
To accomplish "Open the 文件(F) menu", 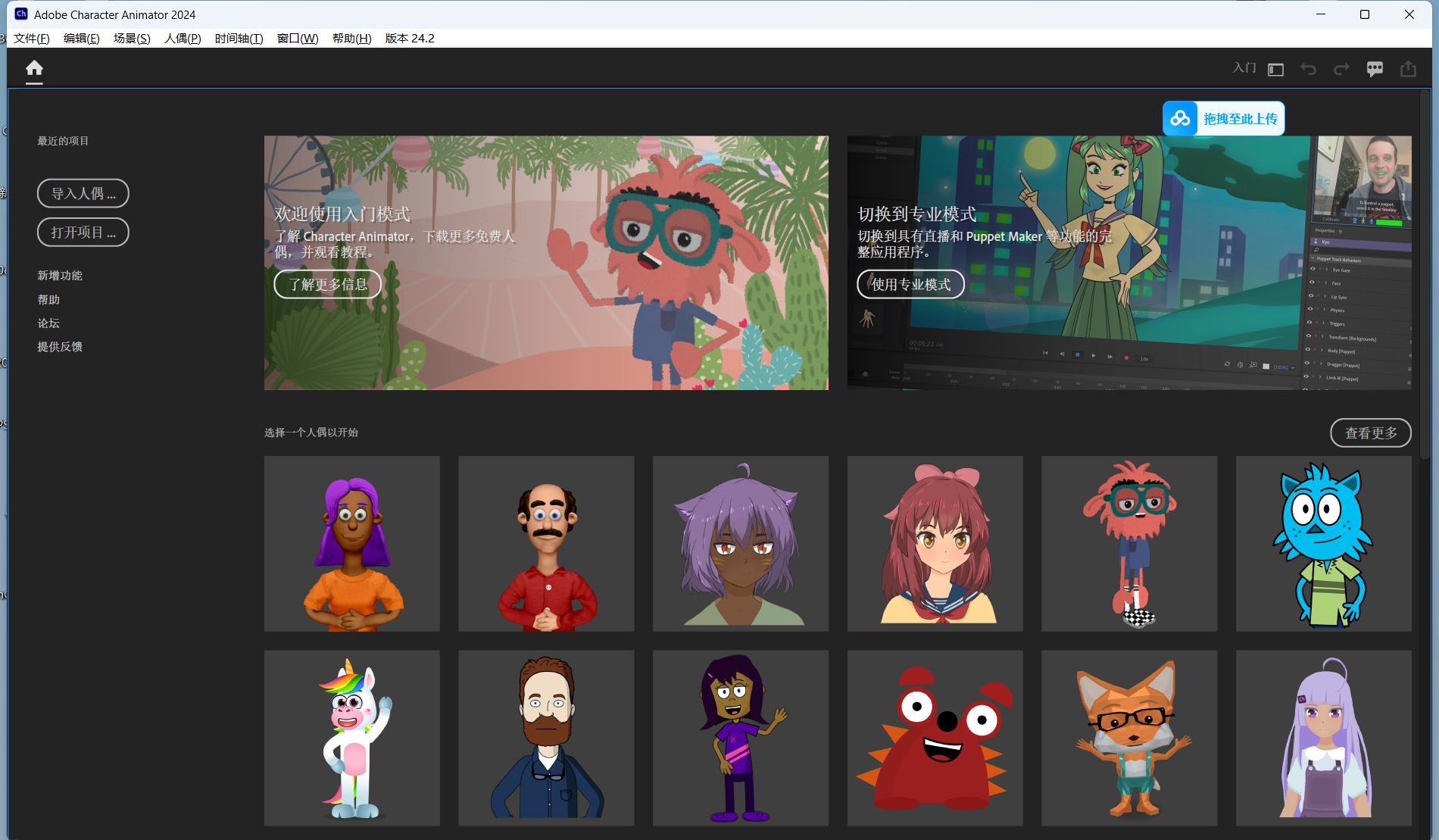I will pyautogui.click(x=32, y=39).
